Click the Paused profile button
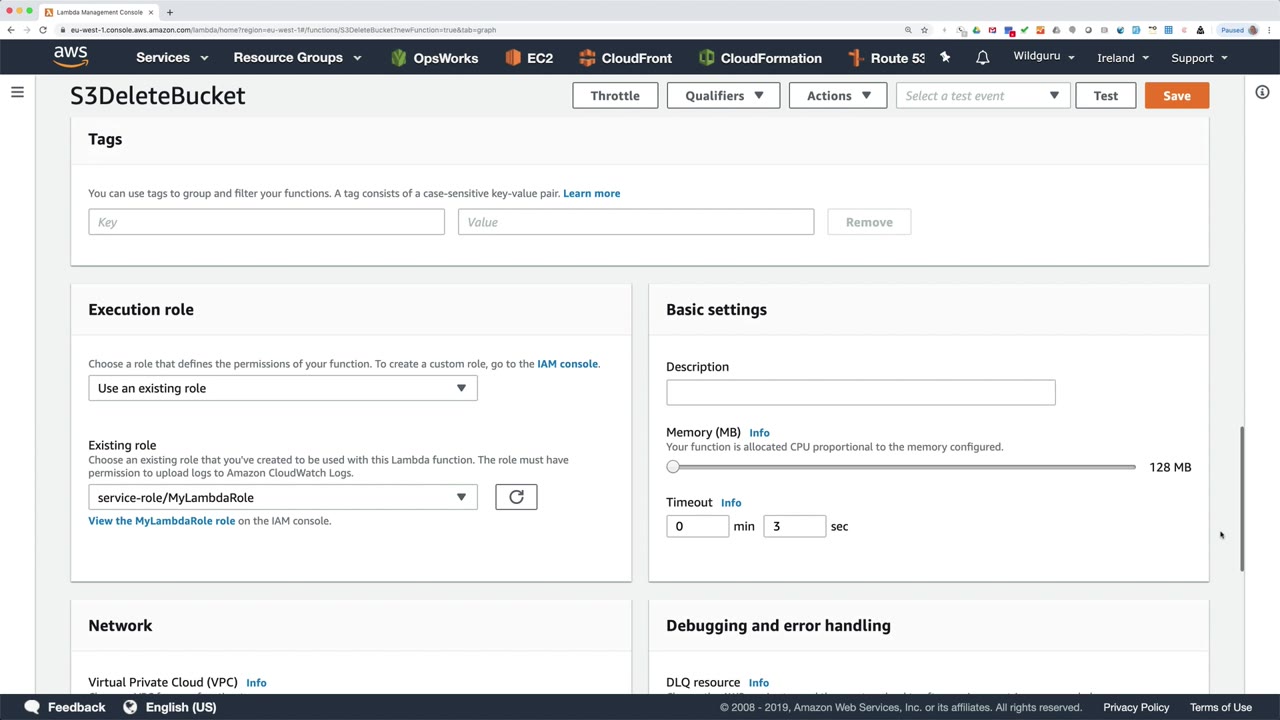Screen dimensions: 1280x720 click(1238, 30)
